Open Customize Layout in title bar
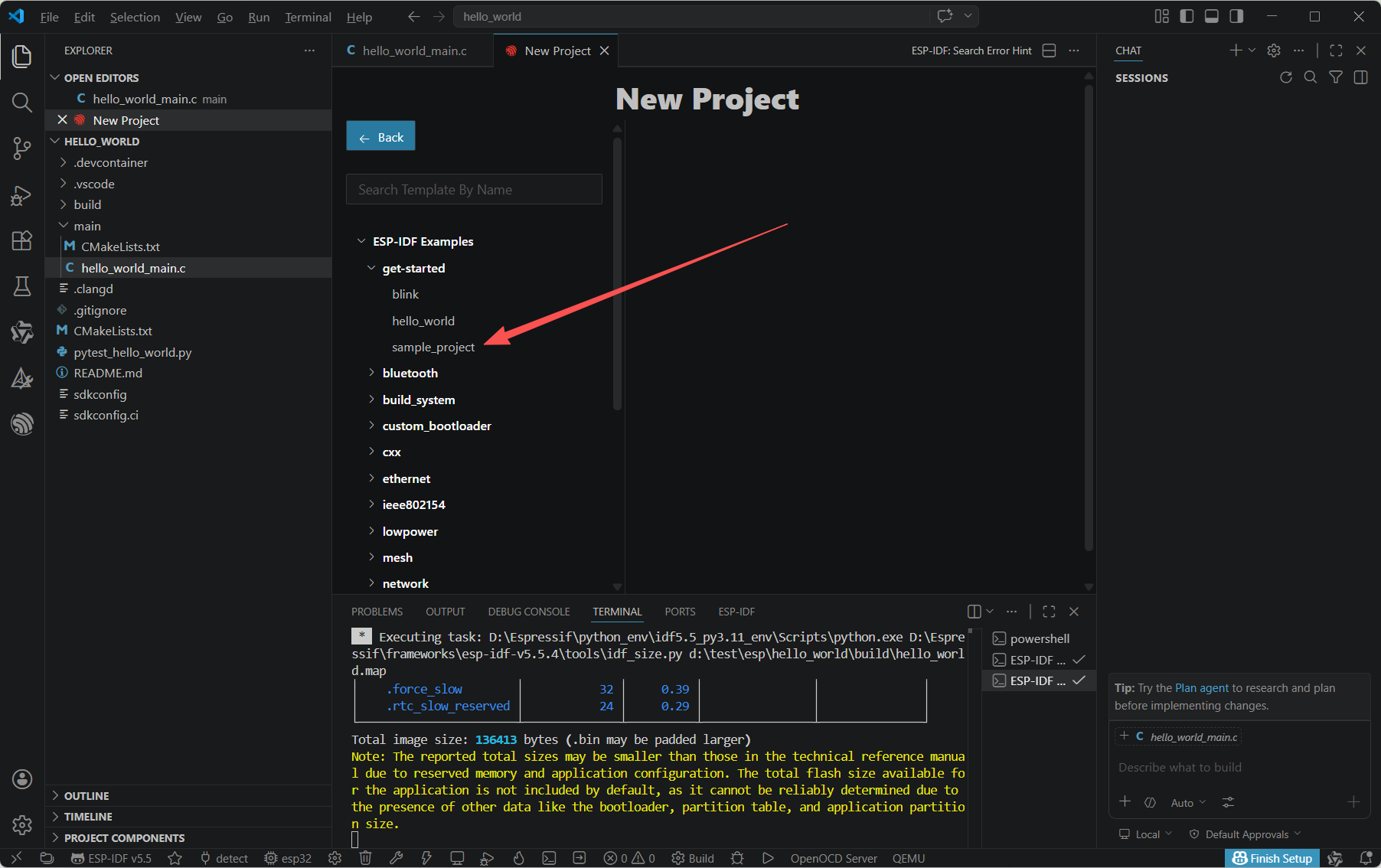 (1162, 16)
